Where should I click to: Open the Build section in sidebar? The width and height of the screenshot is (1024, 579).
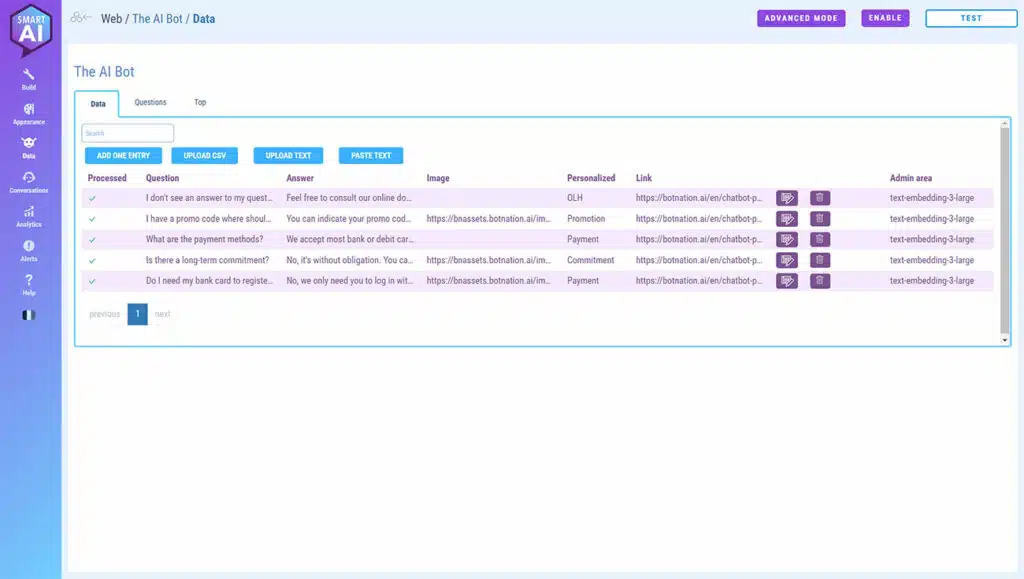(x=29, y=78)
